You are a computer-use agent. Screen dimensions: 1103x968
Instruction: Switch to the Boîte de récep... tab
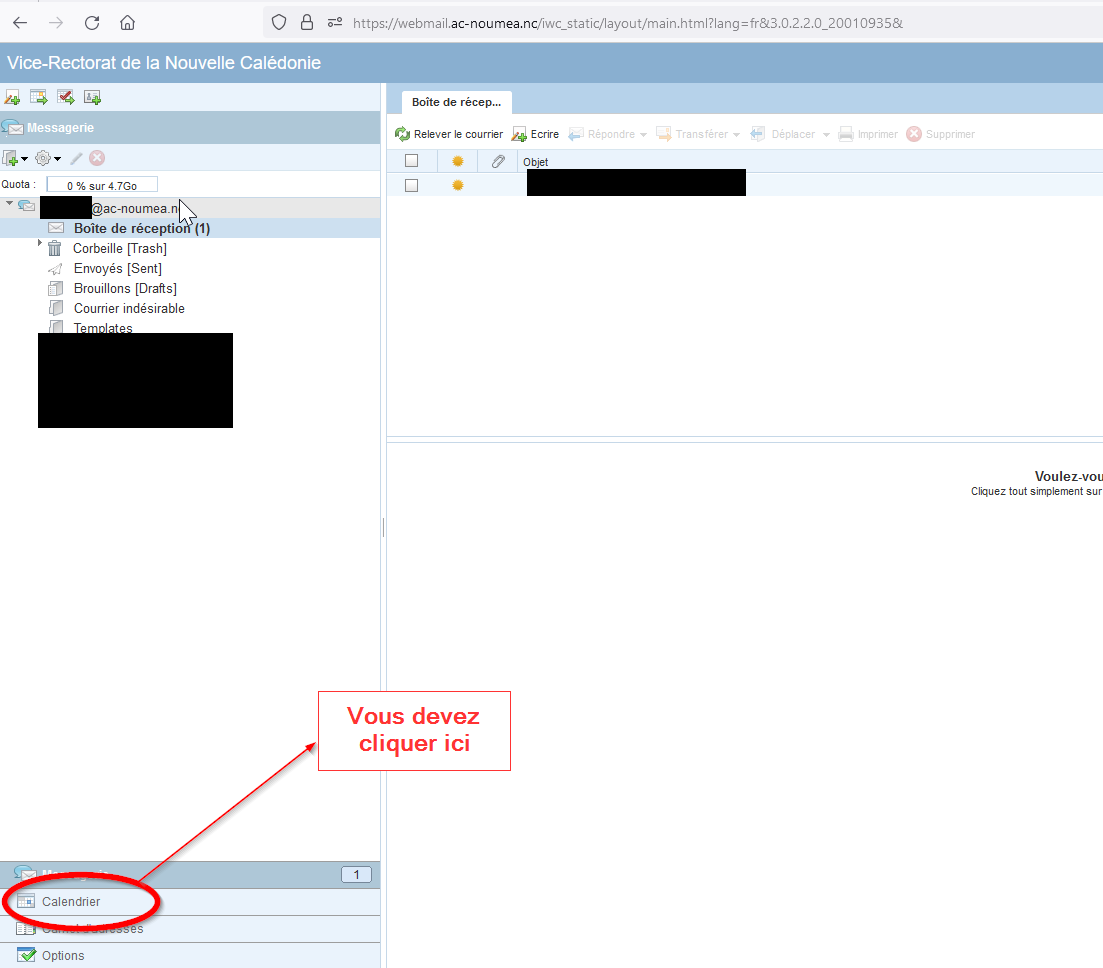pos(456,102)
